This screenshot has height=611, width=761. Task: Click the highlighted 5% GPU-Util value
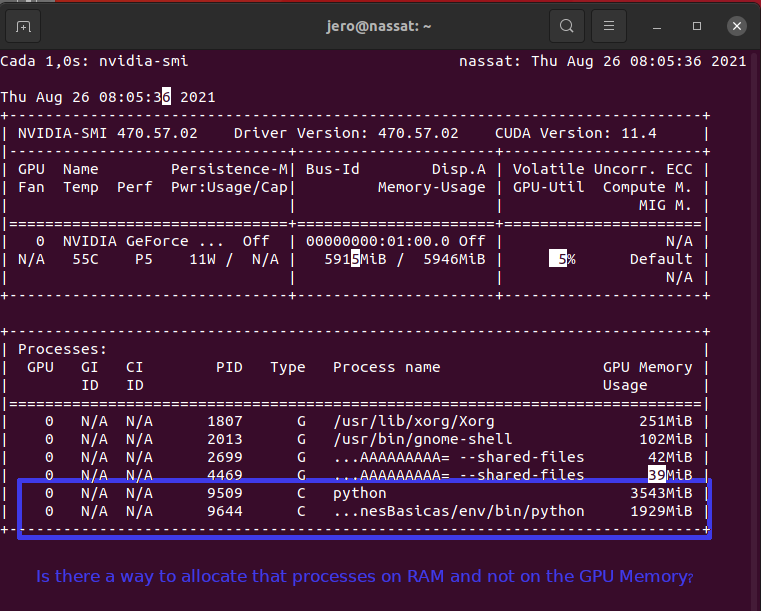click(563, 259)
